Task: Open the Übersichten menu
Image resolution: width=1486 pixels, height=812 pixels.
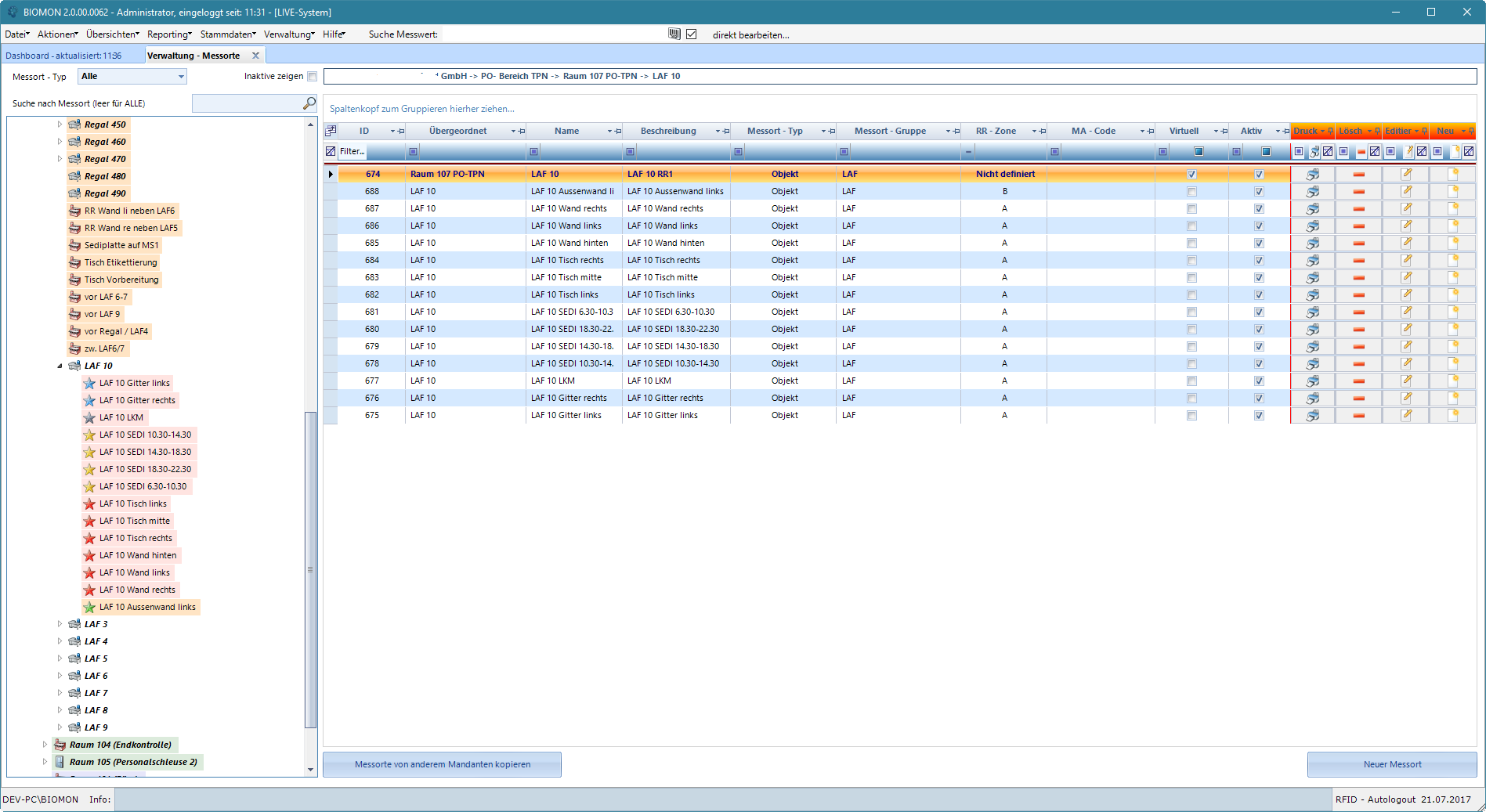Action: [x=112, y=34]
